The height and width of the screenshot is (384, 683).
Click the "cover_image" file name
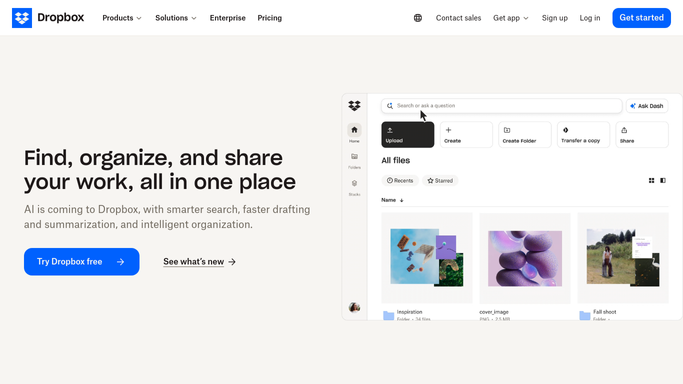tap(494, 312)
